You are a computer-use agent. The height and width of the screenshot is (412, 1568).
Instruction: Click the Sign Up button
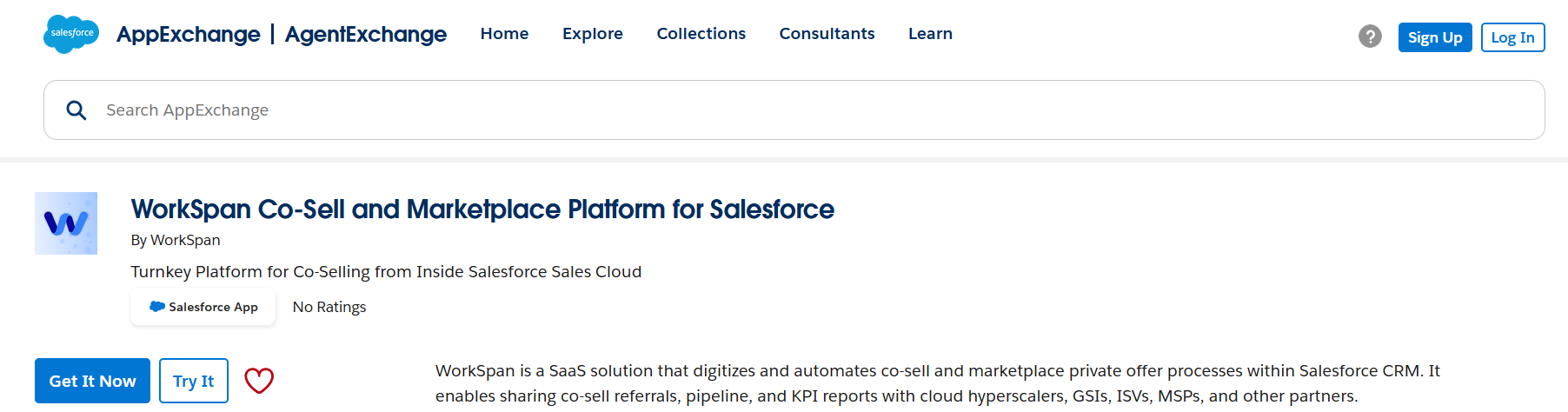coord(1435,37)
